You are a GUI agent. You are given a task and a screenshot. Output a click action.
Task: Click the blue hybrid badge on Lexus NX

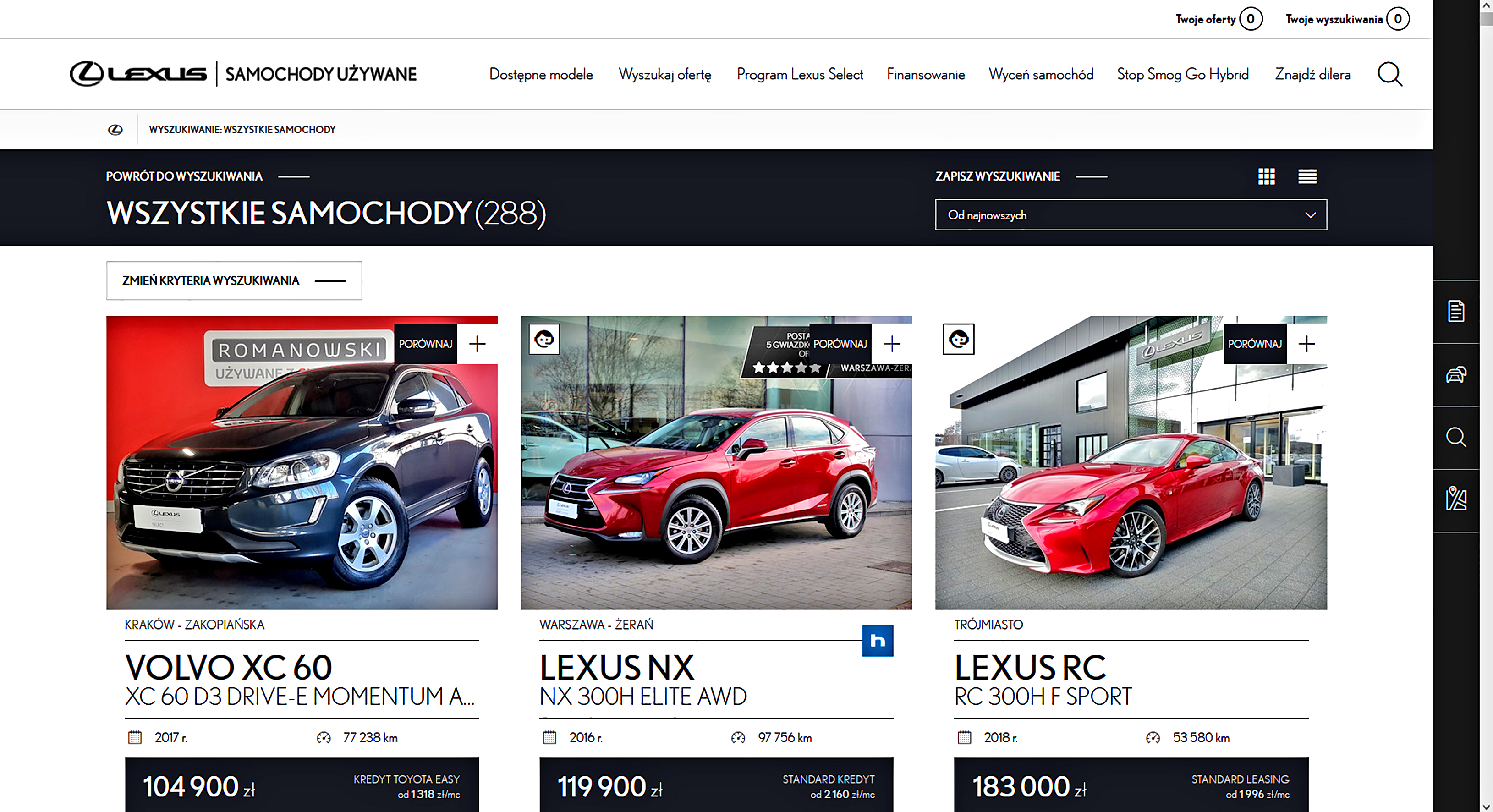877,641
